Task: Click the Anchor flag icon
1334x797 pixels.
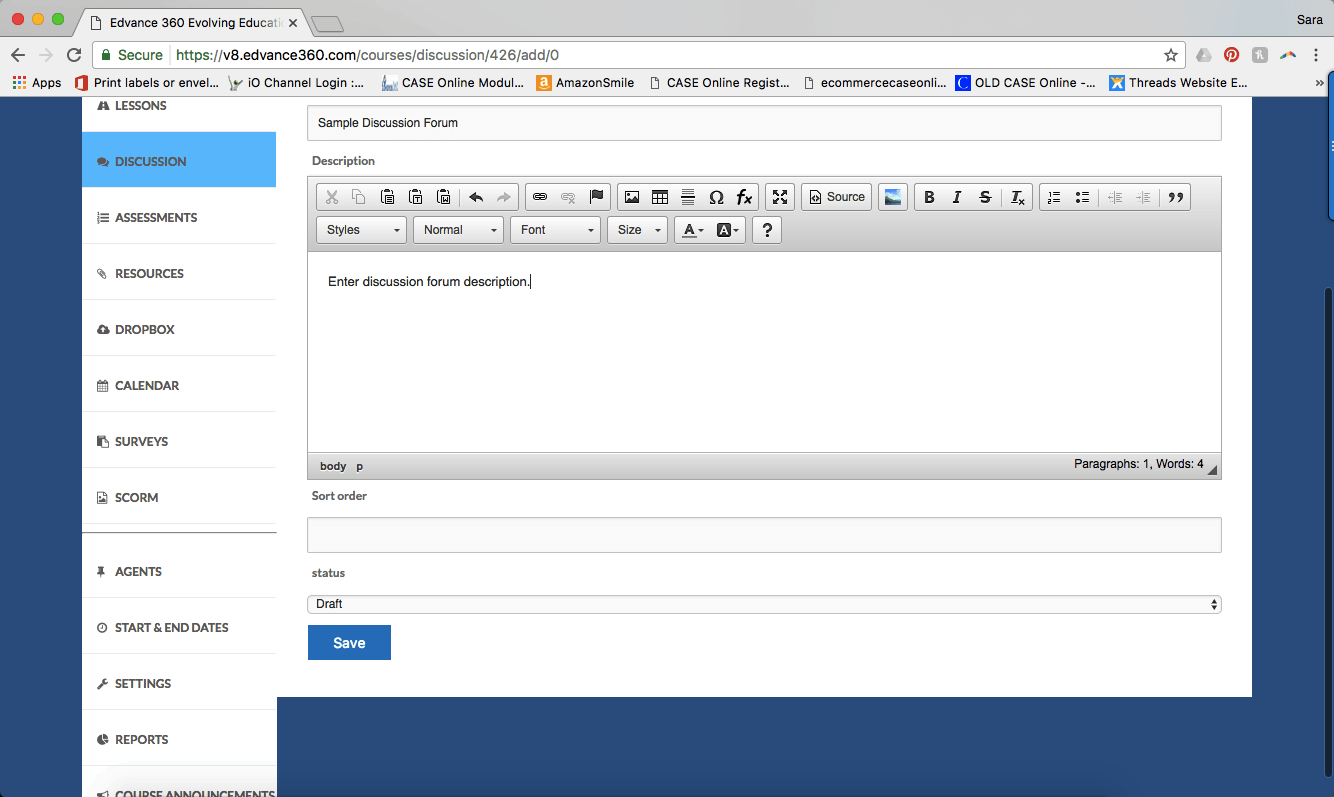Action: click(x=596, y=197)
